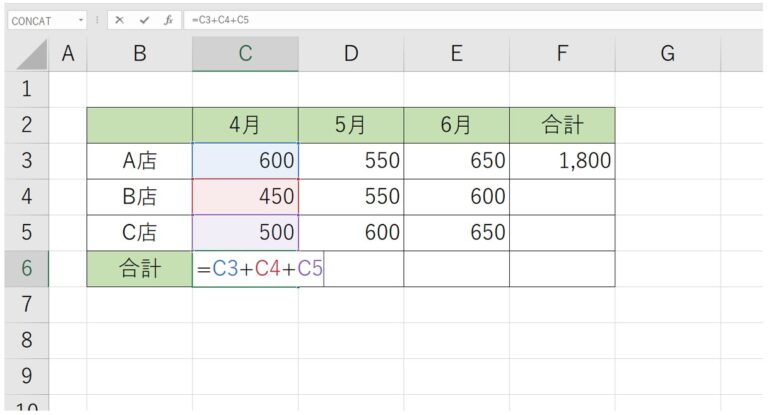Select column E header
The height and width of the screenshot is (415, 768).
(456, 53)
